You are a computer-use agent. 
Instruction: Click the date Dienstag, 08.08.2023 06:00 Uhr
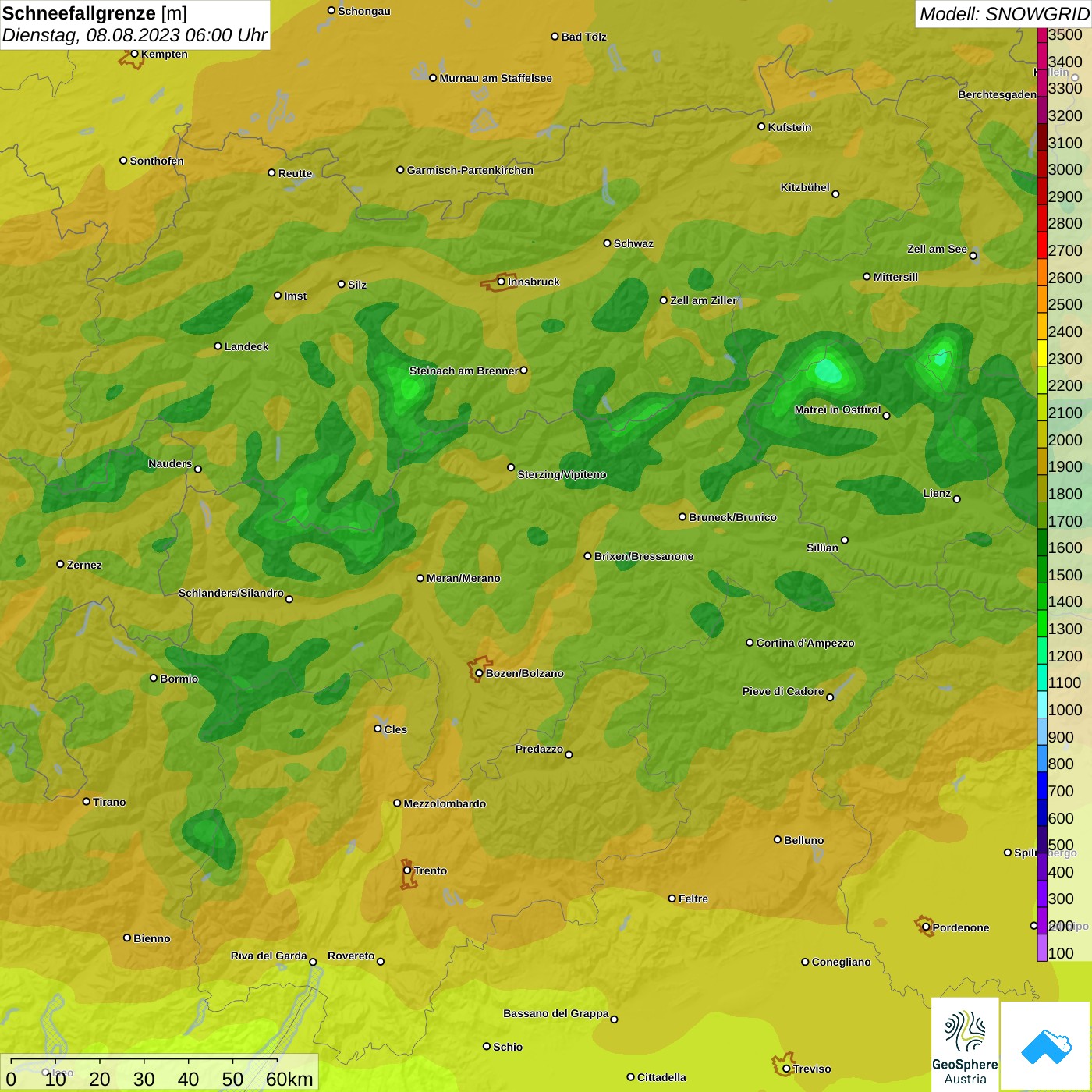tap(134, 36)
